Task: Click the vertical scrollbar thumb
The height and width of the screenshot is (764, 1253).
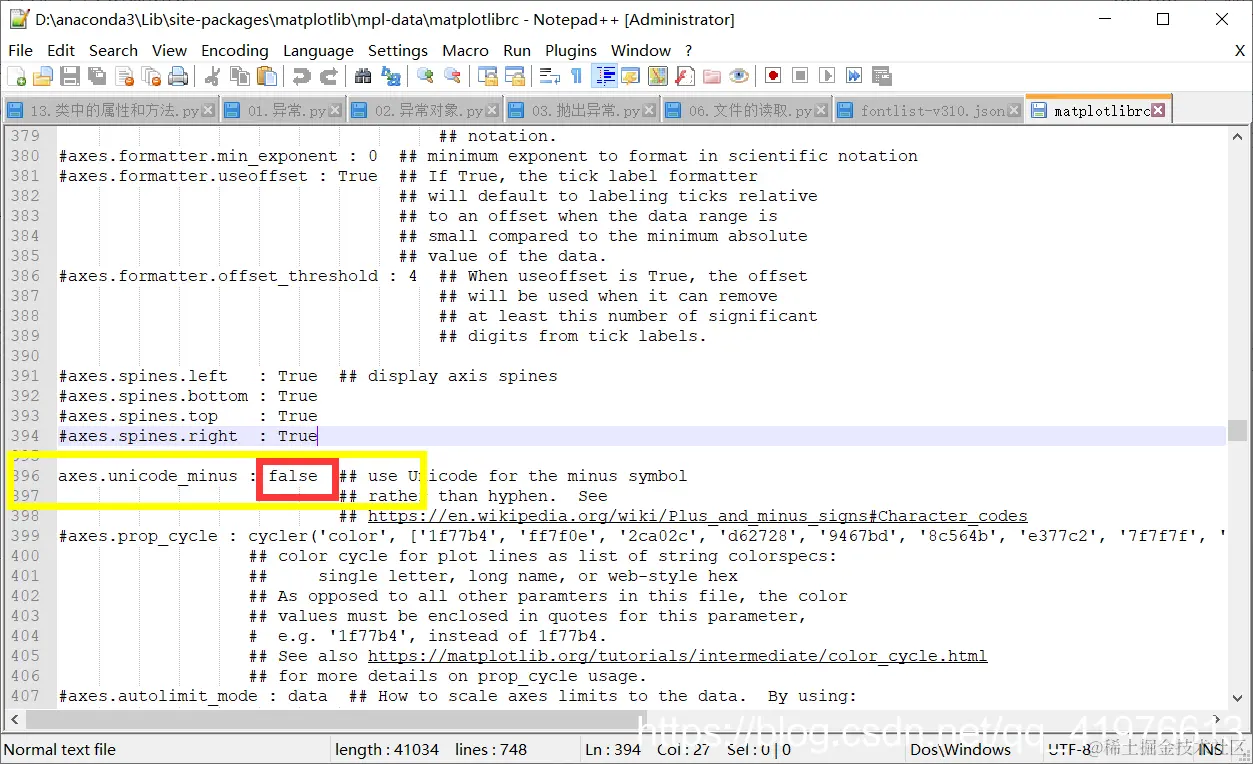Action: (x=1238, y=430)
